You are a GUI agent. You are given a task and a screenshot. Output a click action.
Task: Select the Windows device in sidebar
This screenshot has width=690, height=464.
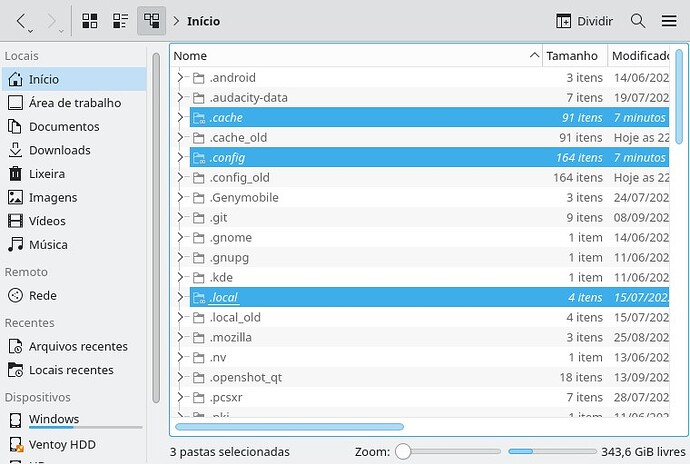tap(54, 419)
